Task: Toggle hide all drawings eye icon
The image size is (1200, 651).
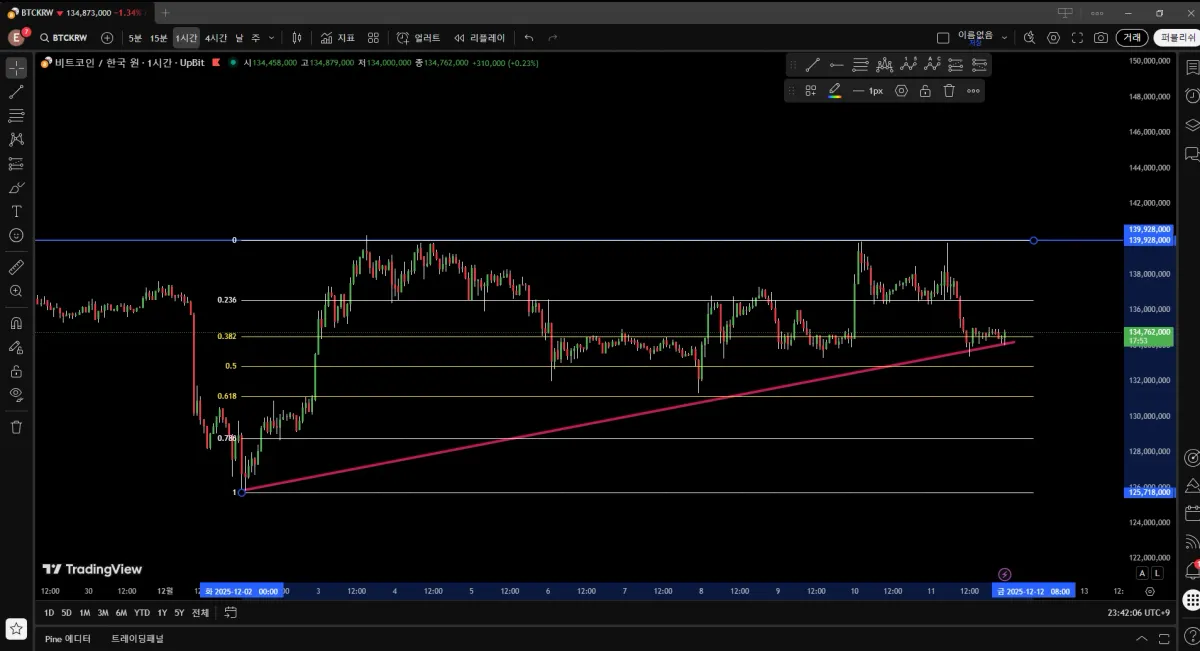Action: pos(16,394)
